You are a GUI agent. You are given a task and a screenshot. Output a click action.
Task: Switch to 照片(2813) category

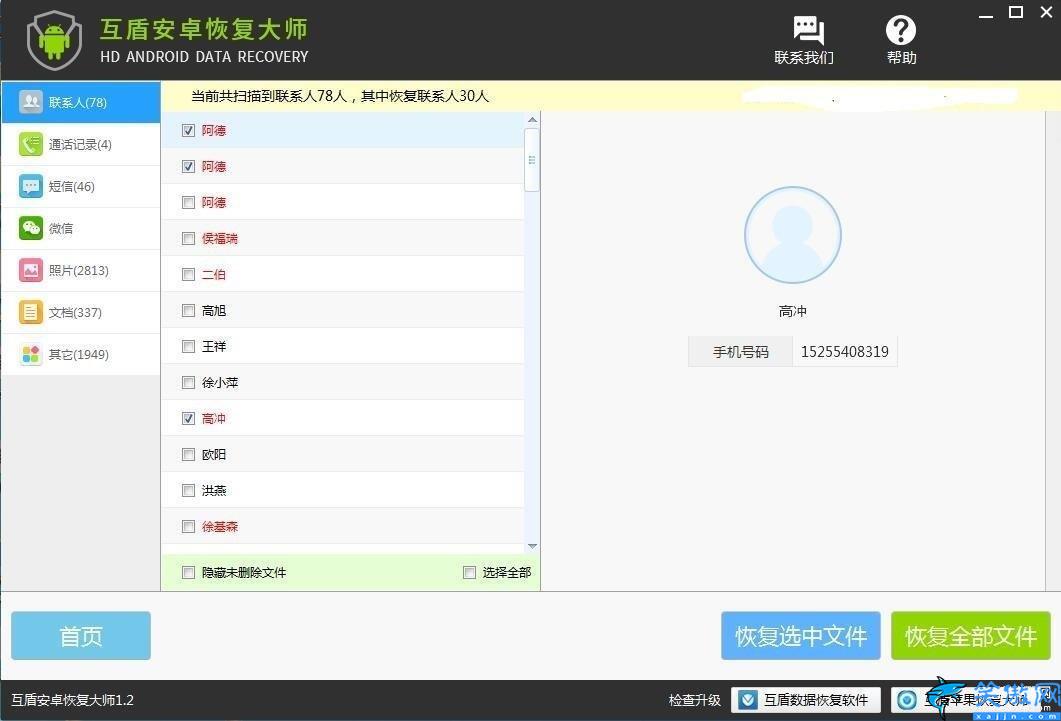[x=81, y=270]
